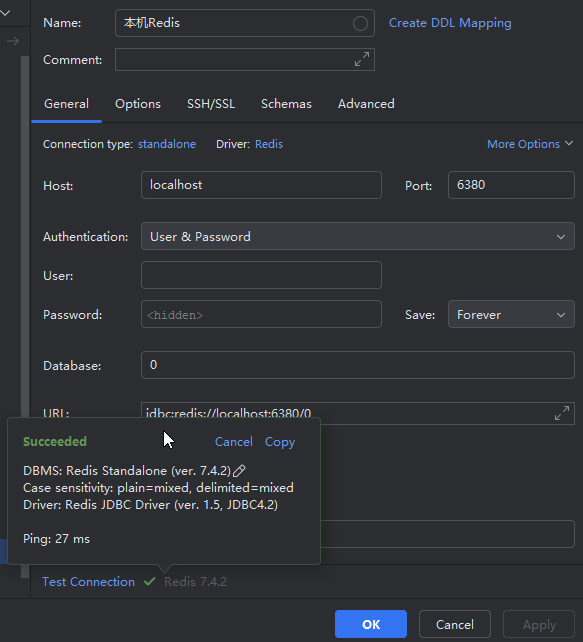583x642 pixels.
Task: Expand More Options menu
Action: pyautogui.click(x=530, y=144)
